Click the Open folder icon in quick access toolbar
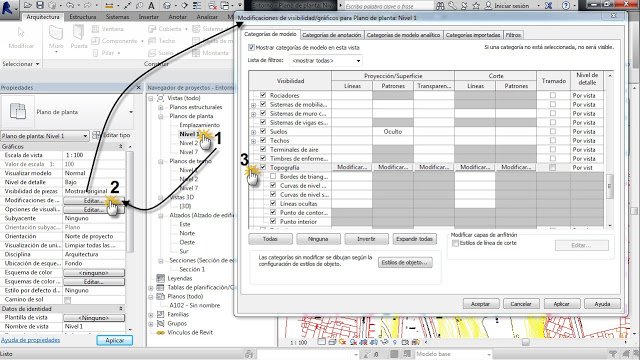640x360 pixels. click(28, 5)
